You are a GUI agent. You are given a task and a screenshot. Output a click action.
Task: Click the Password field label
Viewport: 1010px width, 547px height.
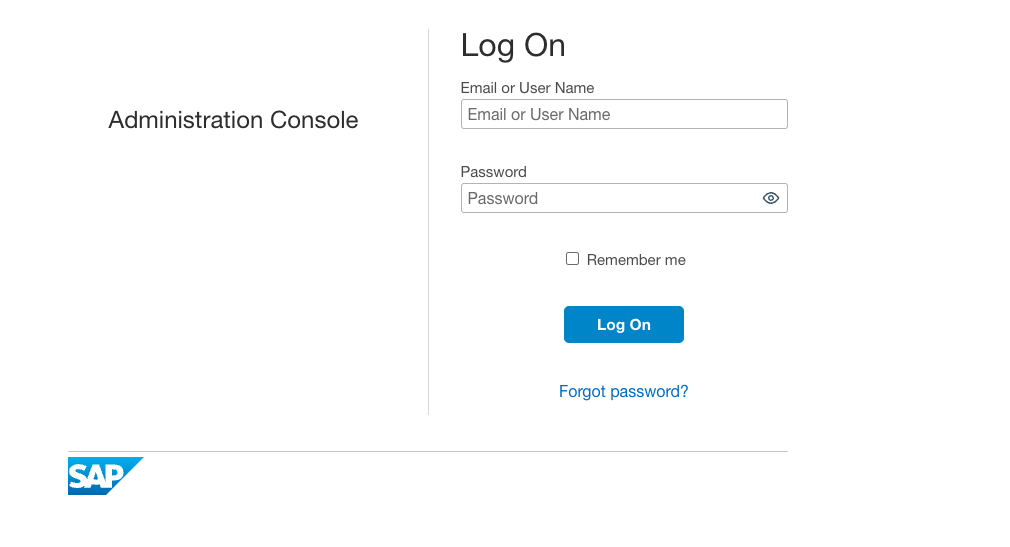[493, 172]
